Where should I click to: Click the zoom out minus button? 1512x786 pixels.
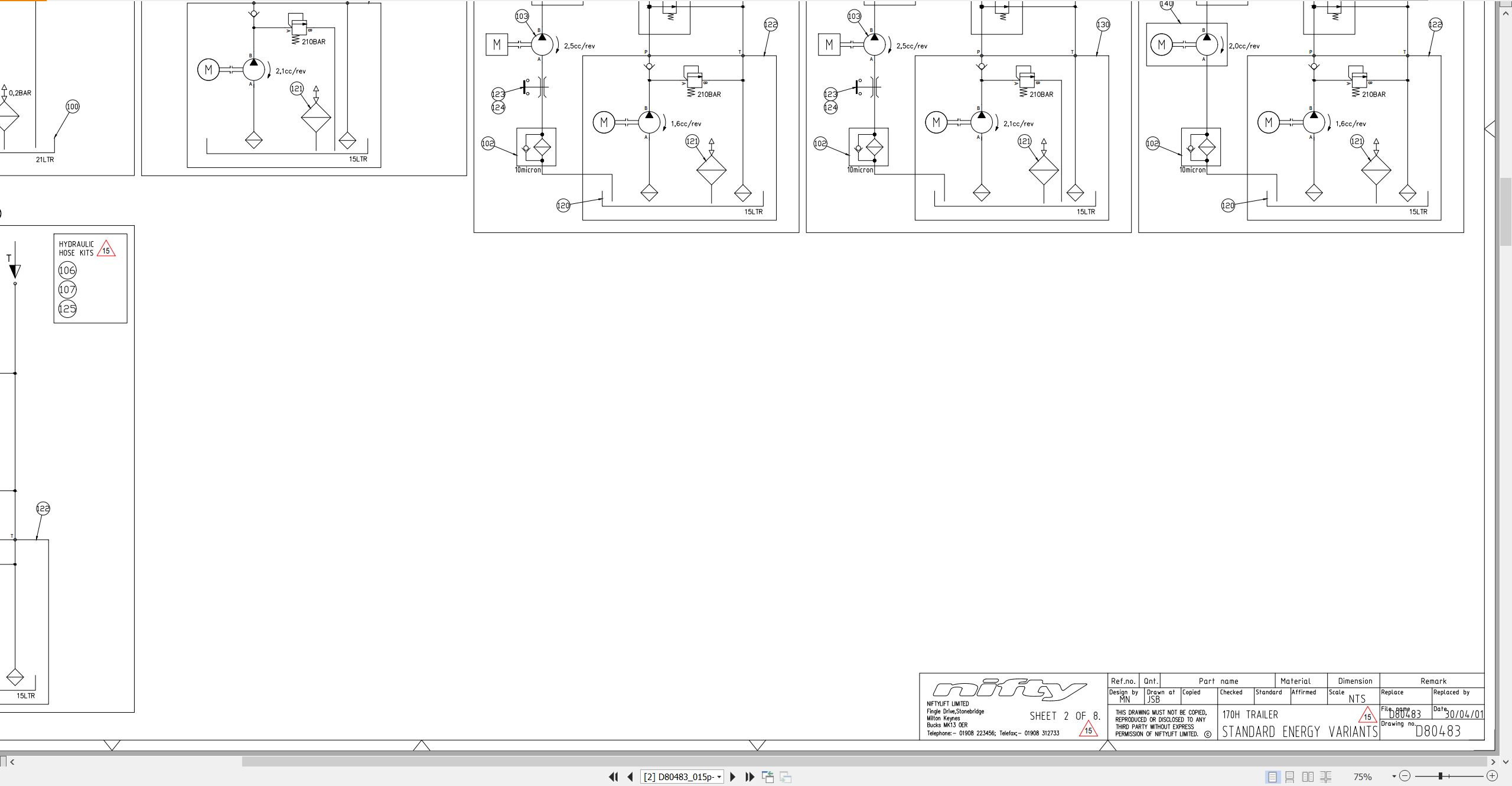click(1405, 776)
